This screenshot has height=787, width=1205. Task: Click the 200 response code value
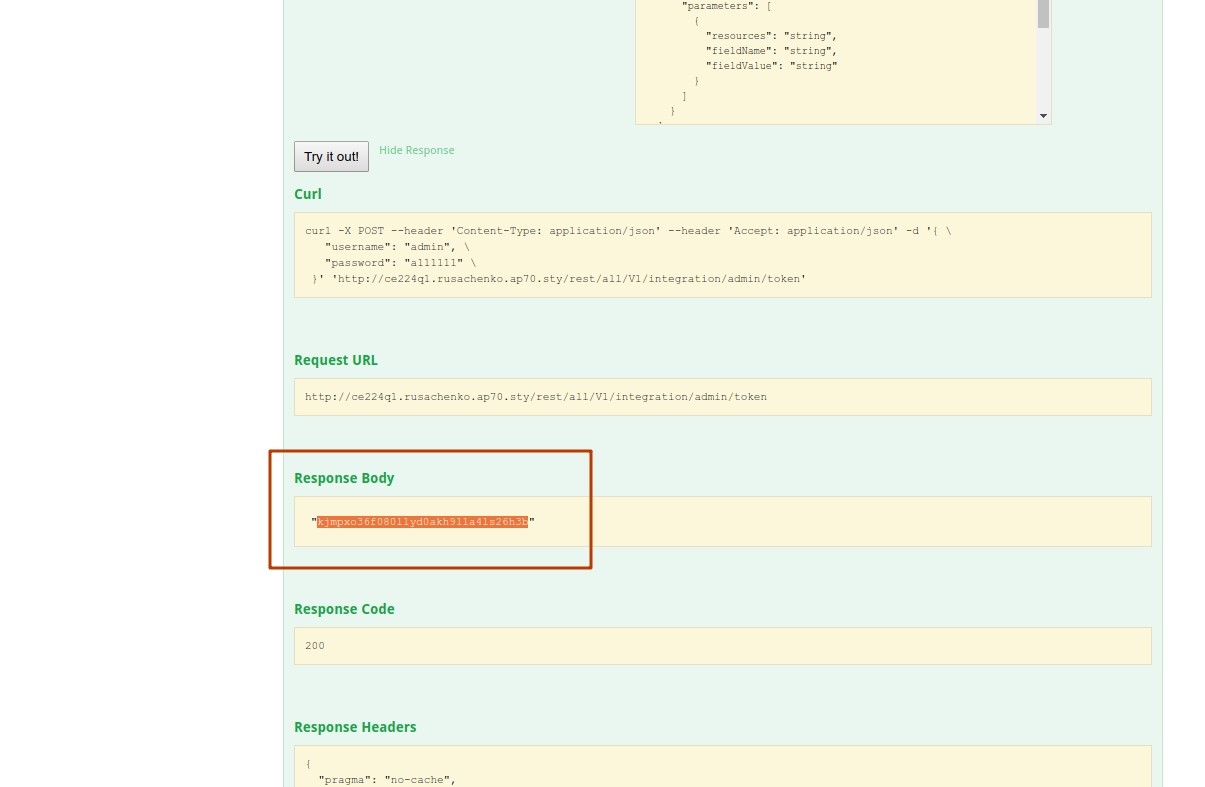click(x=315, y=646)
